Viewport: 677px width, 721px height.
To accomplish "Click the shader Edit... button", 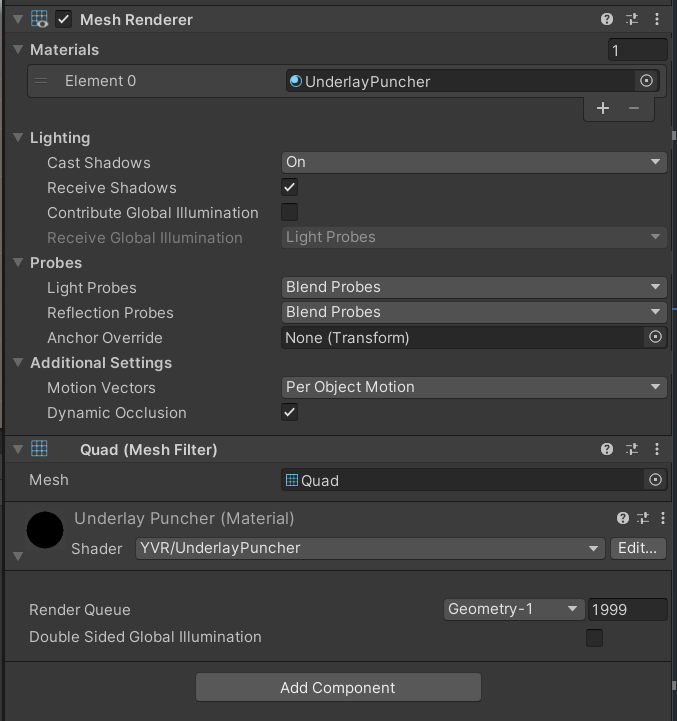I will pyautogui.click(x=637, y=548).
